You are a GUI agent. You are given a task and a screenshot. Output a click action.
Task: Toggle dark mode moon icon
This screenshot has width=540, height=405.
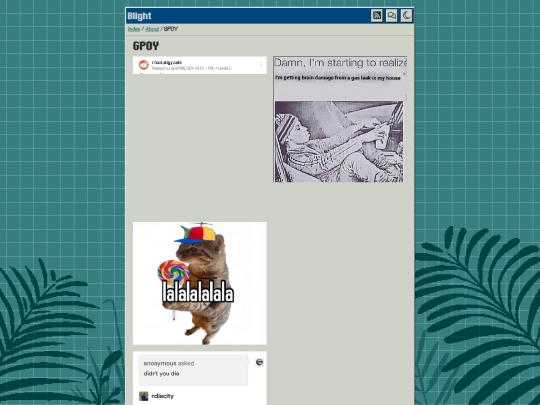(x=406, y=15)
